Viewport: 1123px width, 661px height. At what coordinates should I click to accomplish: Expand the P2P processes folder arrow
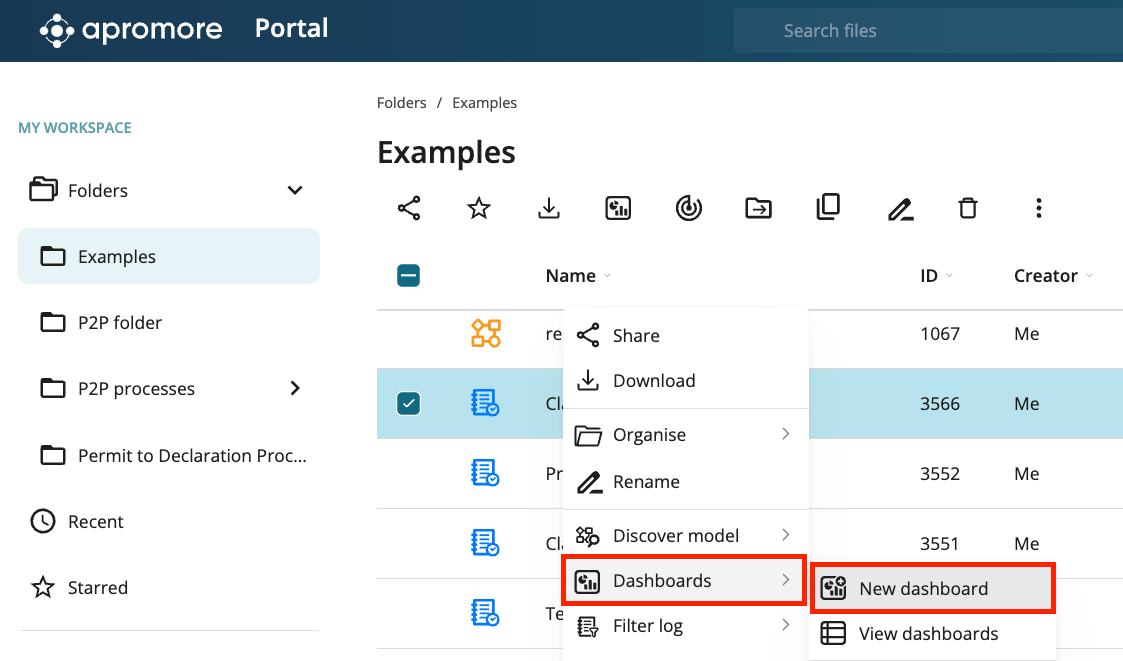(295, 388)
